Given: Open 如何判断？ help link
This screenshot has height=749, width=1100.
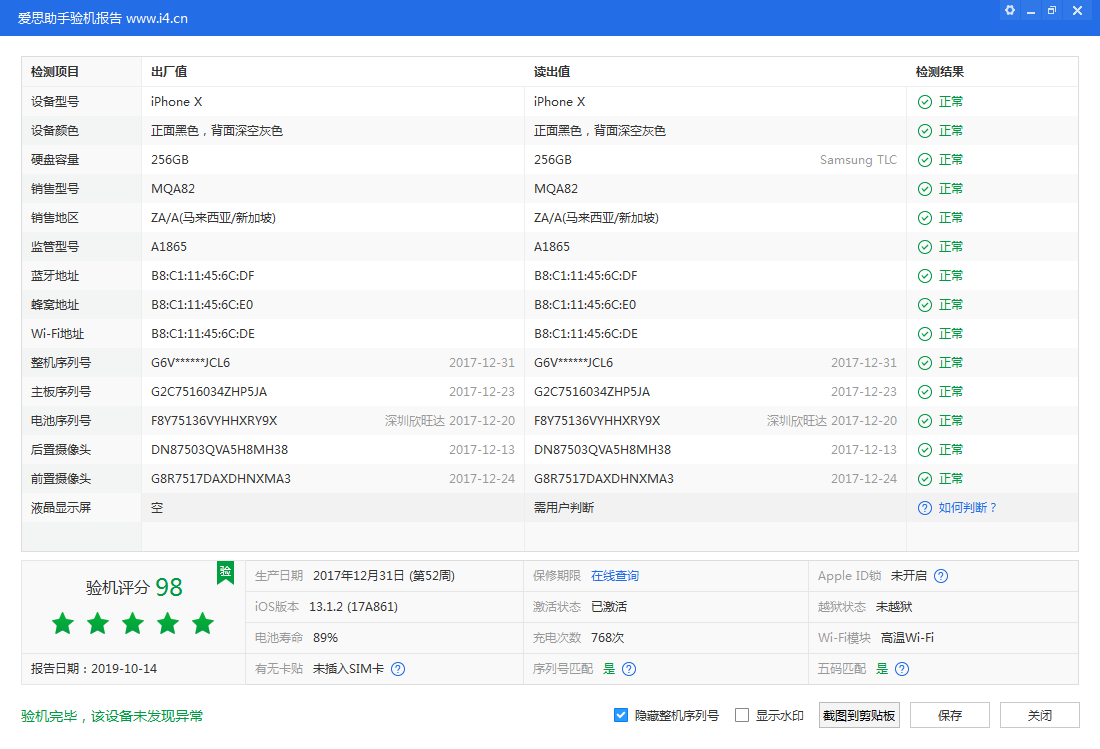Looking at the screenshot, I should [x=967, y=508].
